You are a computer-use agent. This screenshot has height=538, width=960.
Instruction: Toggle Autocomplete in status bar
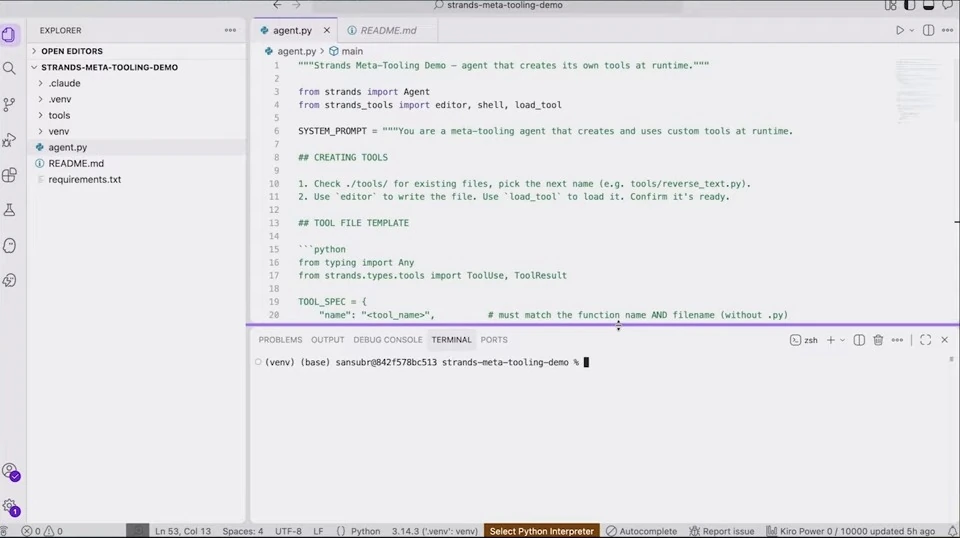pos(642,531)
